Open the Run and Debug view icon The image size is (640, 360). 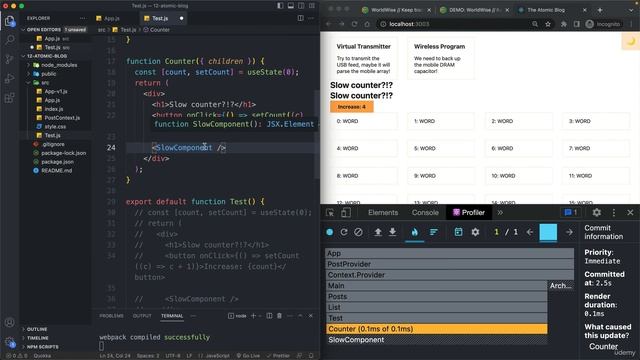pyautogui.click(x=9, y=78)
